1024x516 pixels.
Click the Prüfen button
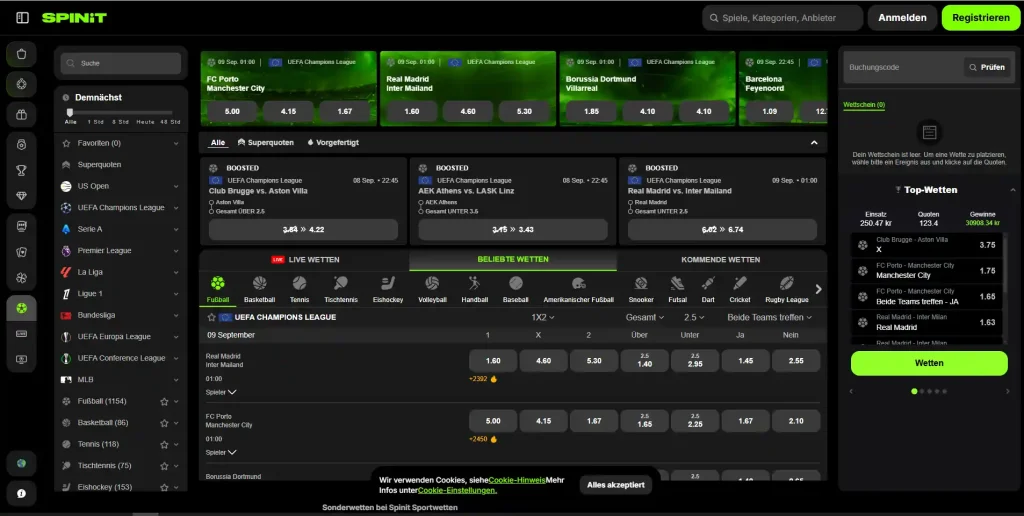(986, 67)
